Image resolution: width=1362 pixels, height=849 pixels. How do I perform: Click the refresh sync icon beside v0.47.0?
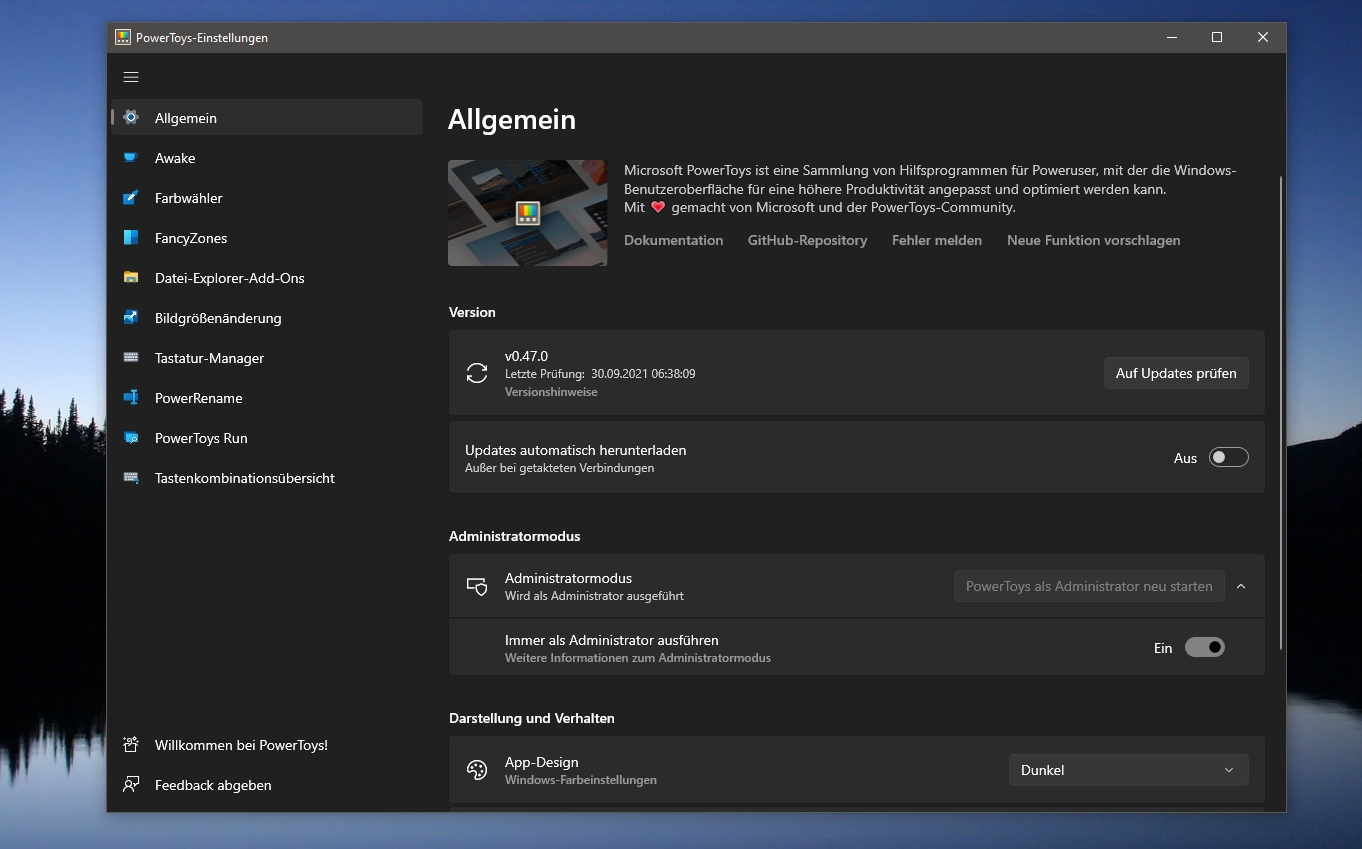tap(477, 373)
